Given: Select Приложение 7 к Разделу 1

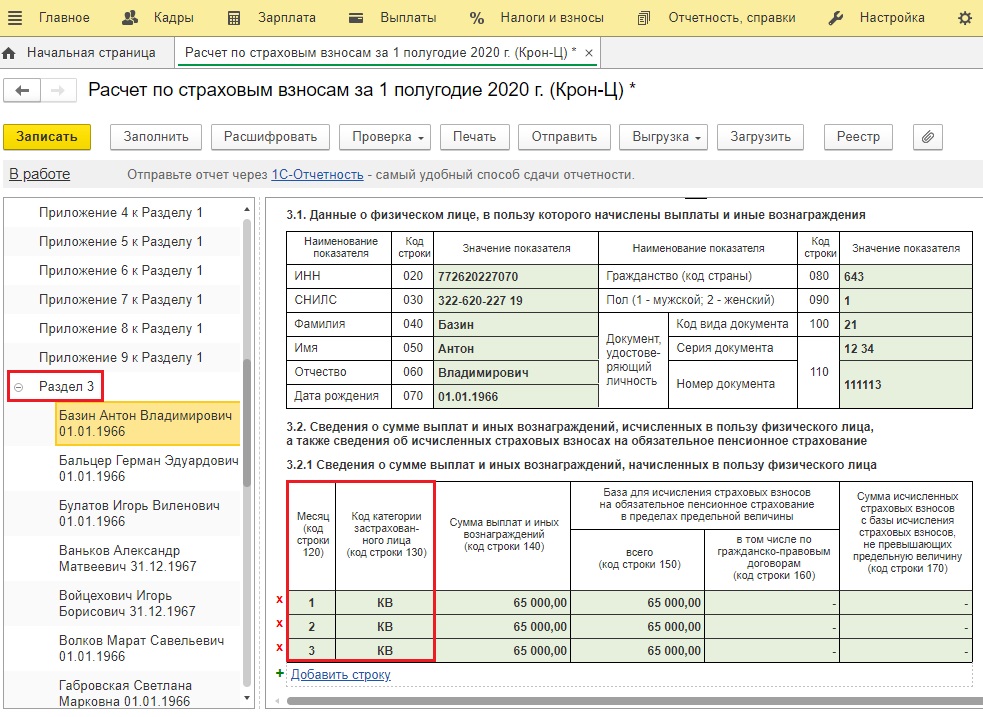Looking at the screenshot, I should (121, 299).
